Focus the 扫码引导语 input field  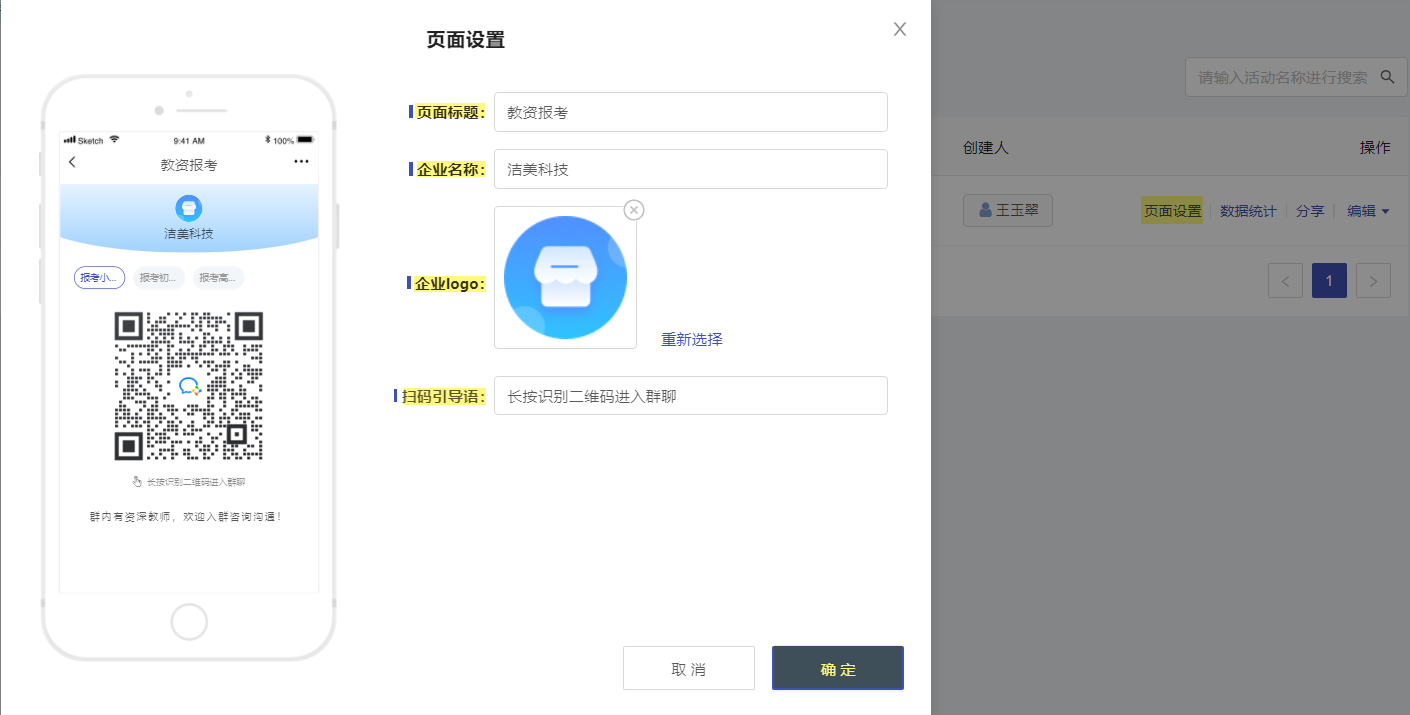point(691,395)
